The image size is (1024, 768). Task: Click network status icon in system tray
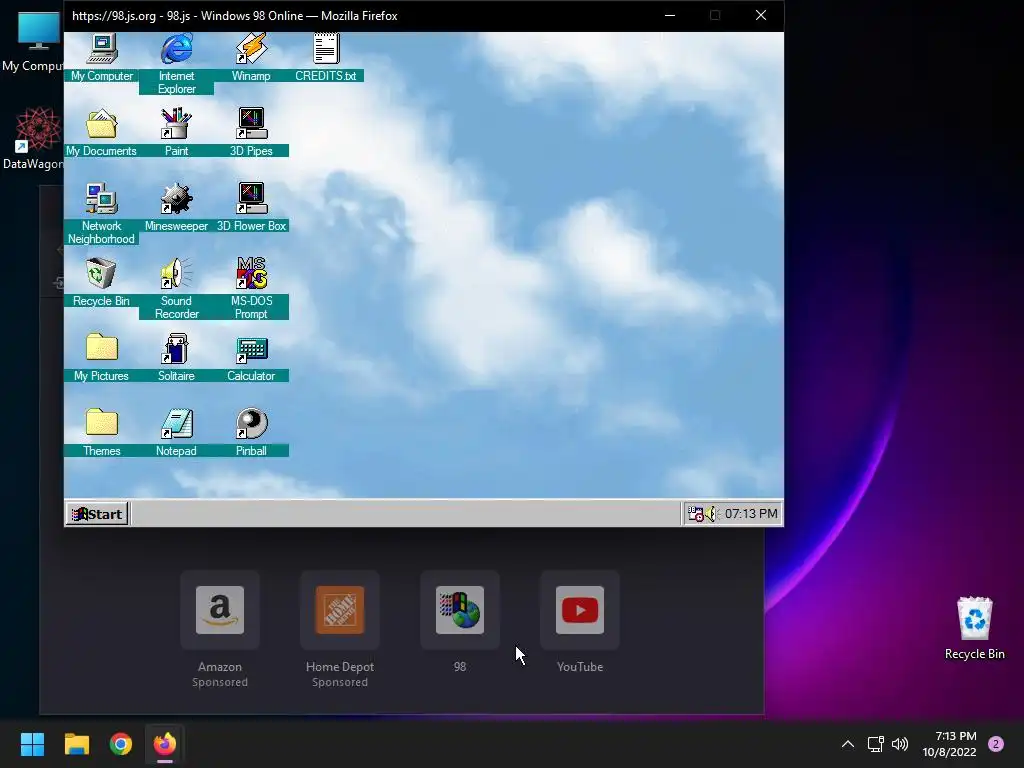click(x=876, y=744)
